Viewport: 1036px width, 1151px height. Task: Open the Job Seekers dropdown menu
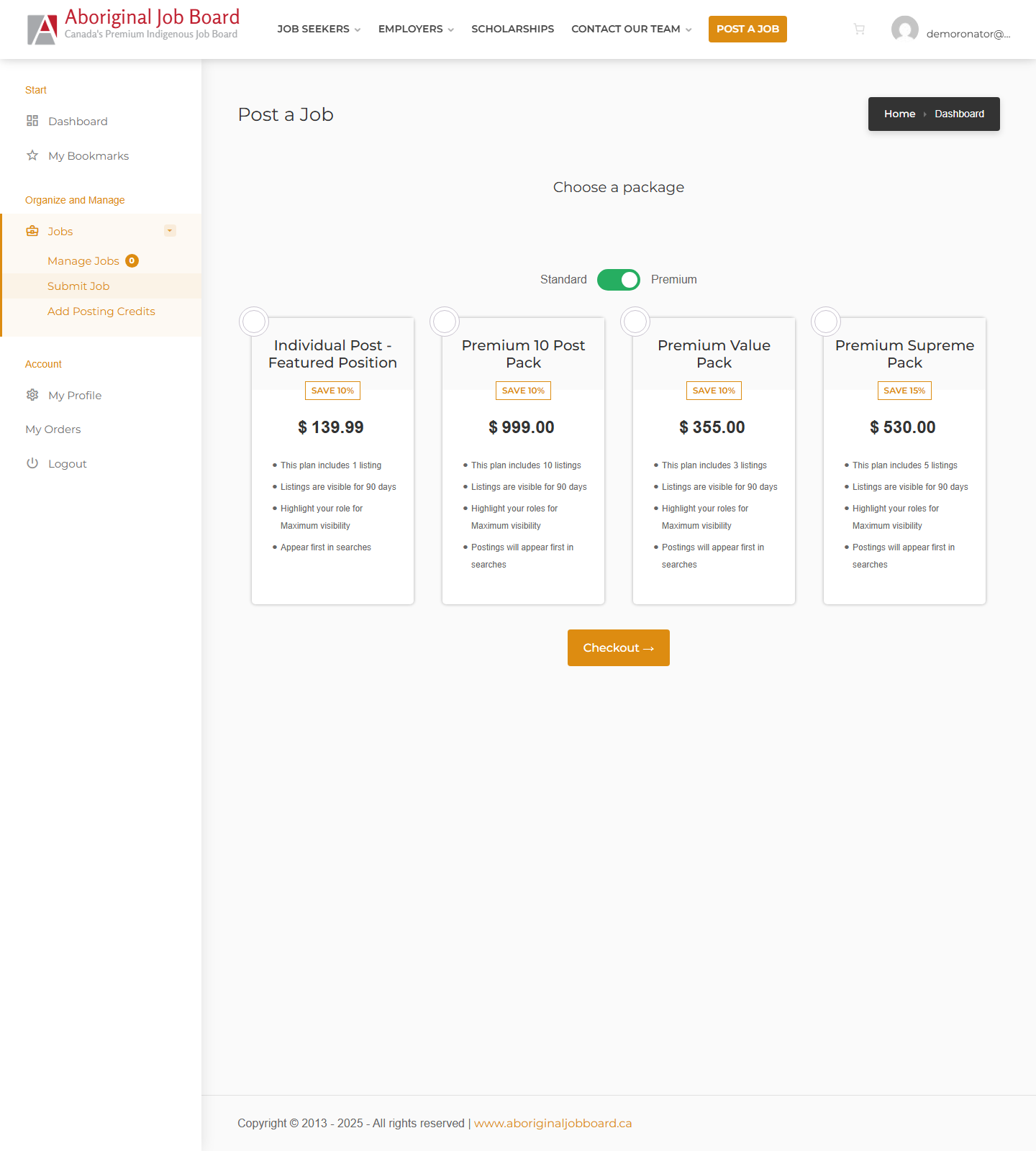point(319,29)
